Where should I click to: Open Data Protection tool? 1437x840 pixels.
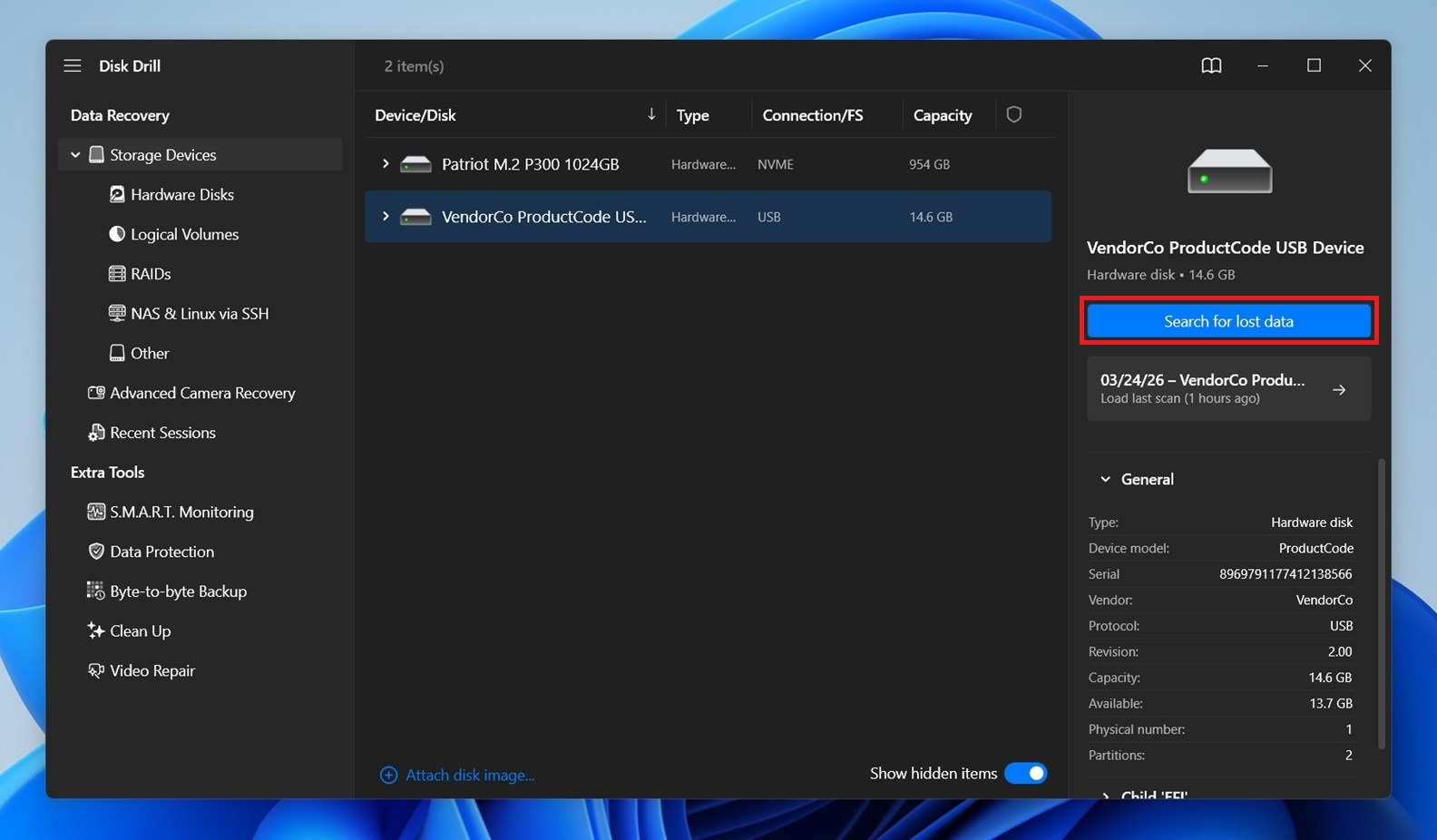[x=161, y=552]
